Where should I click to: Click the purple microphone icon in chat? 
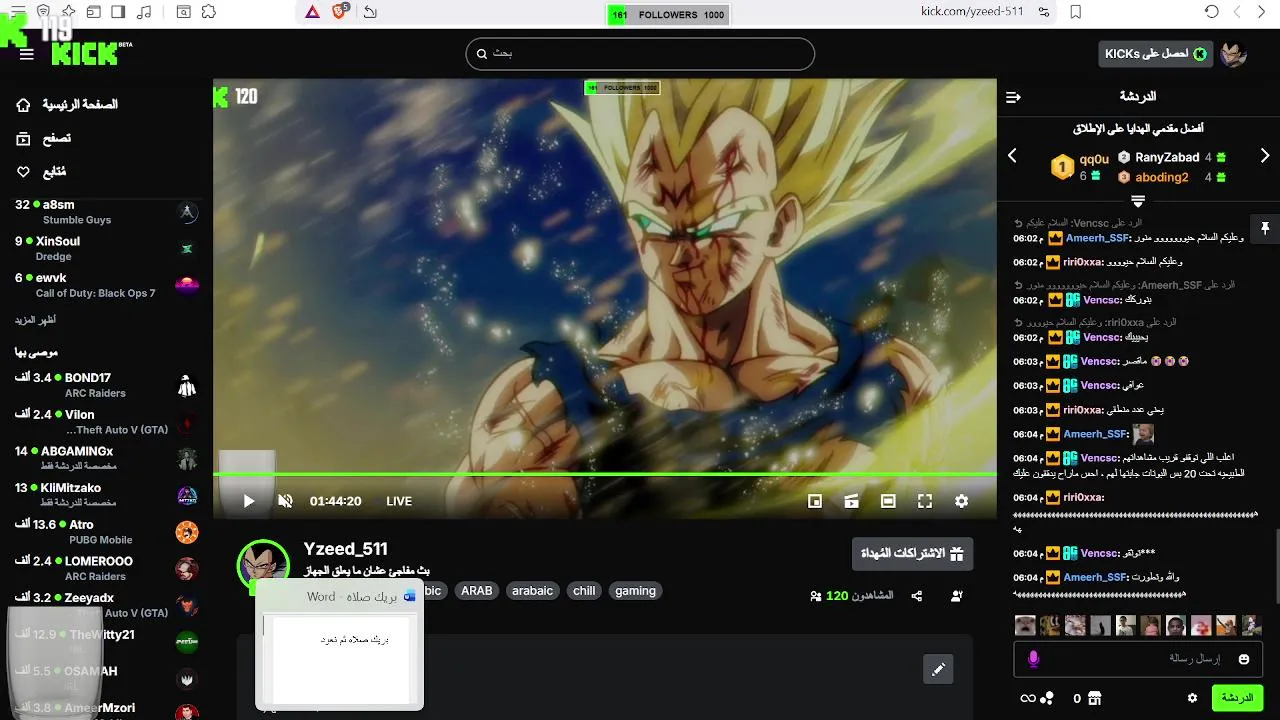(x=1033, y=659)
